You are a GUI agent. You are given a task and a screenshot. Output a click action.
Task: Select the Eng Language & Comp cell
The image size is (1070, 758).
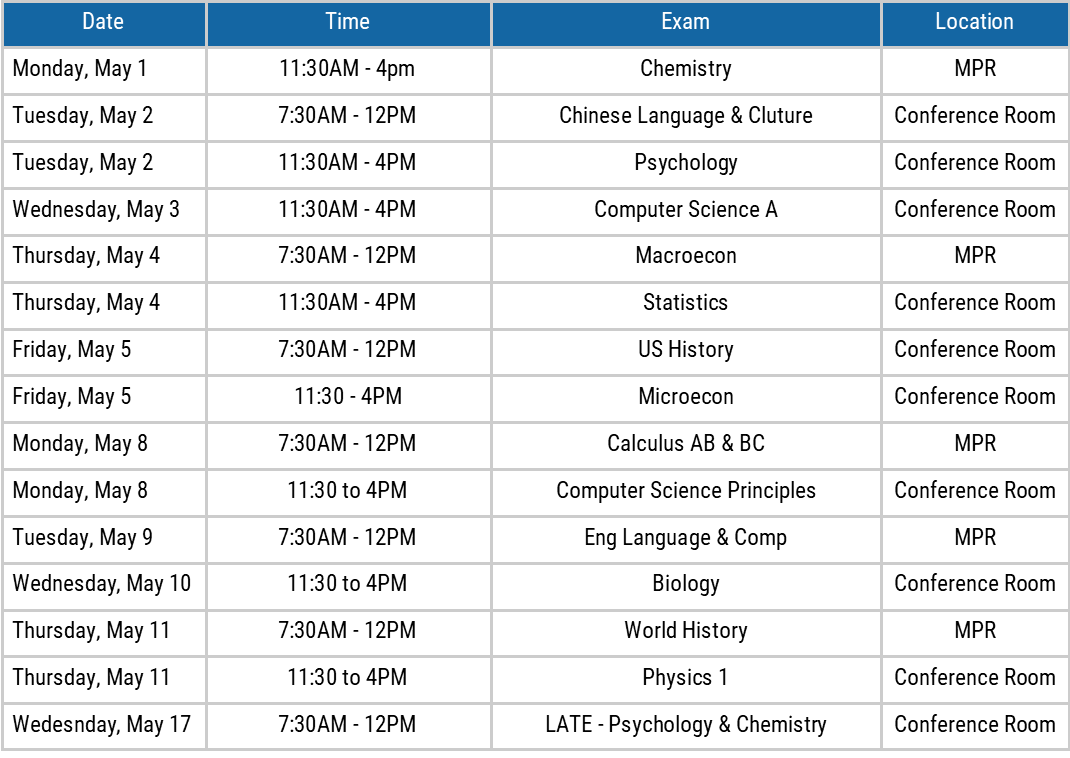point(685,537)
